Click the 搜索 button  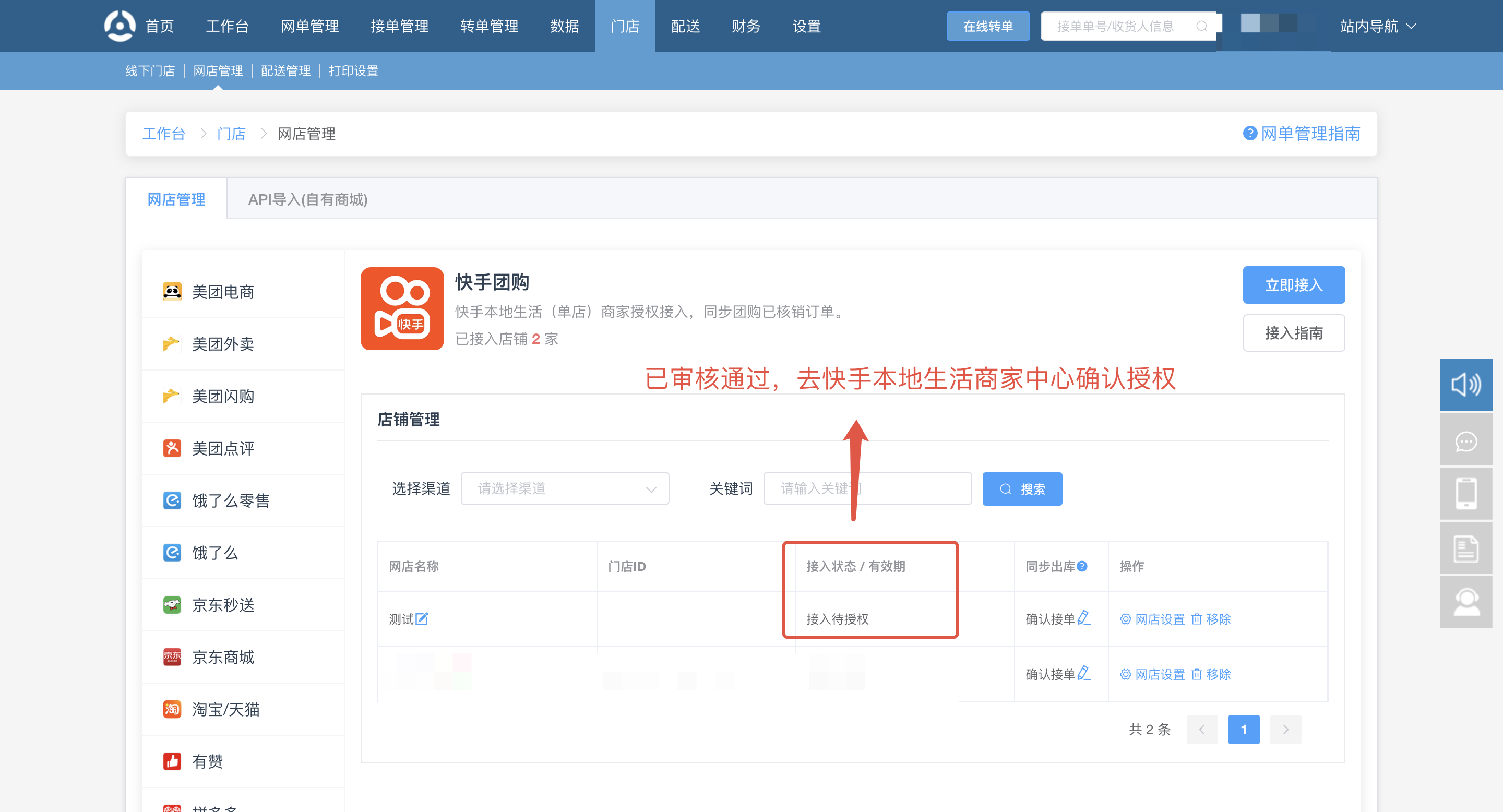click(1022, 489)
